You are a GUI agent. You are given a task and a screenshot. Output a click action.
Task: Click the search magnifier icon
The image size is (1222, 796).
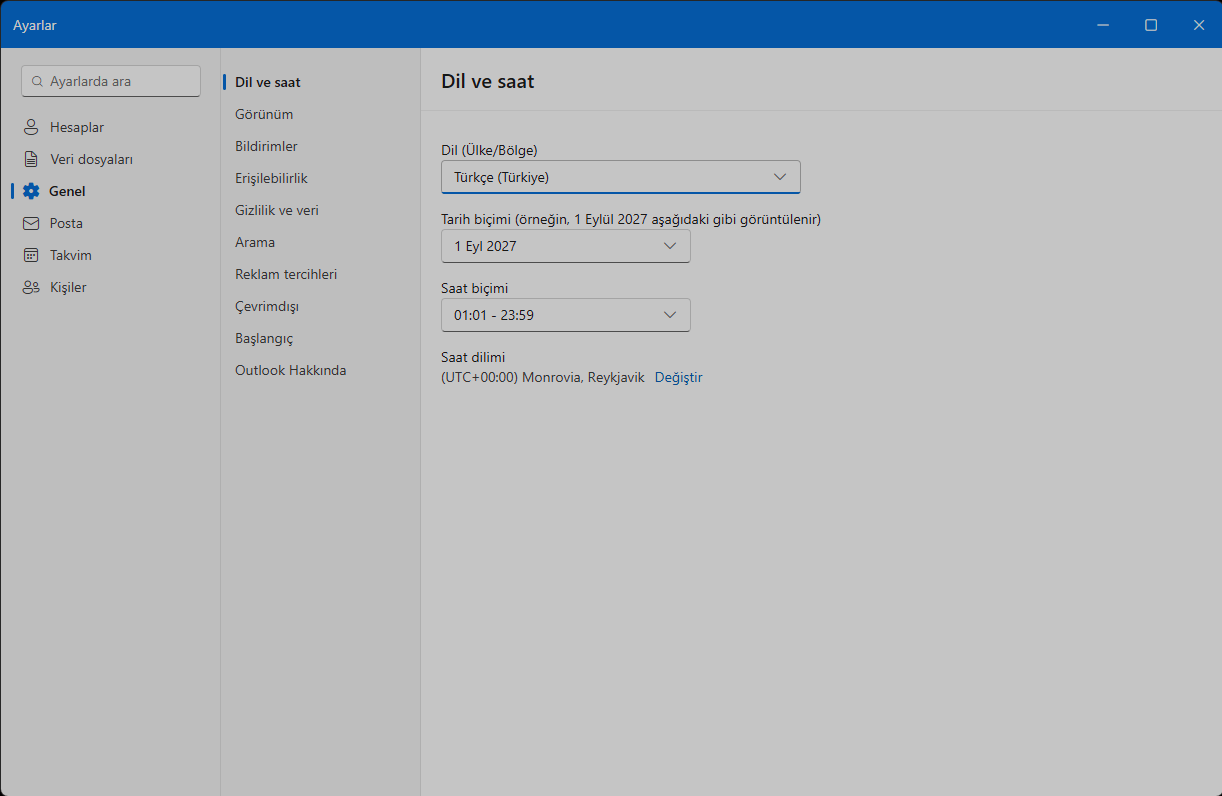tap(38, 81)
